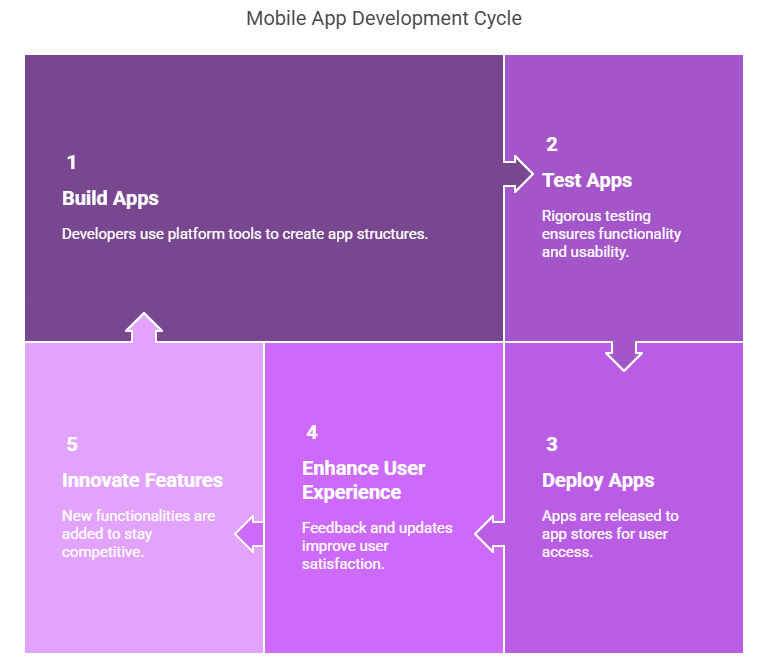Click the 'Build Apps' heading
This screenshot has height=660, width=768.
click(x=110, y=198)
